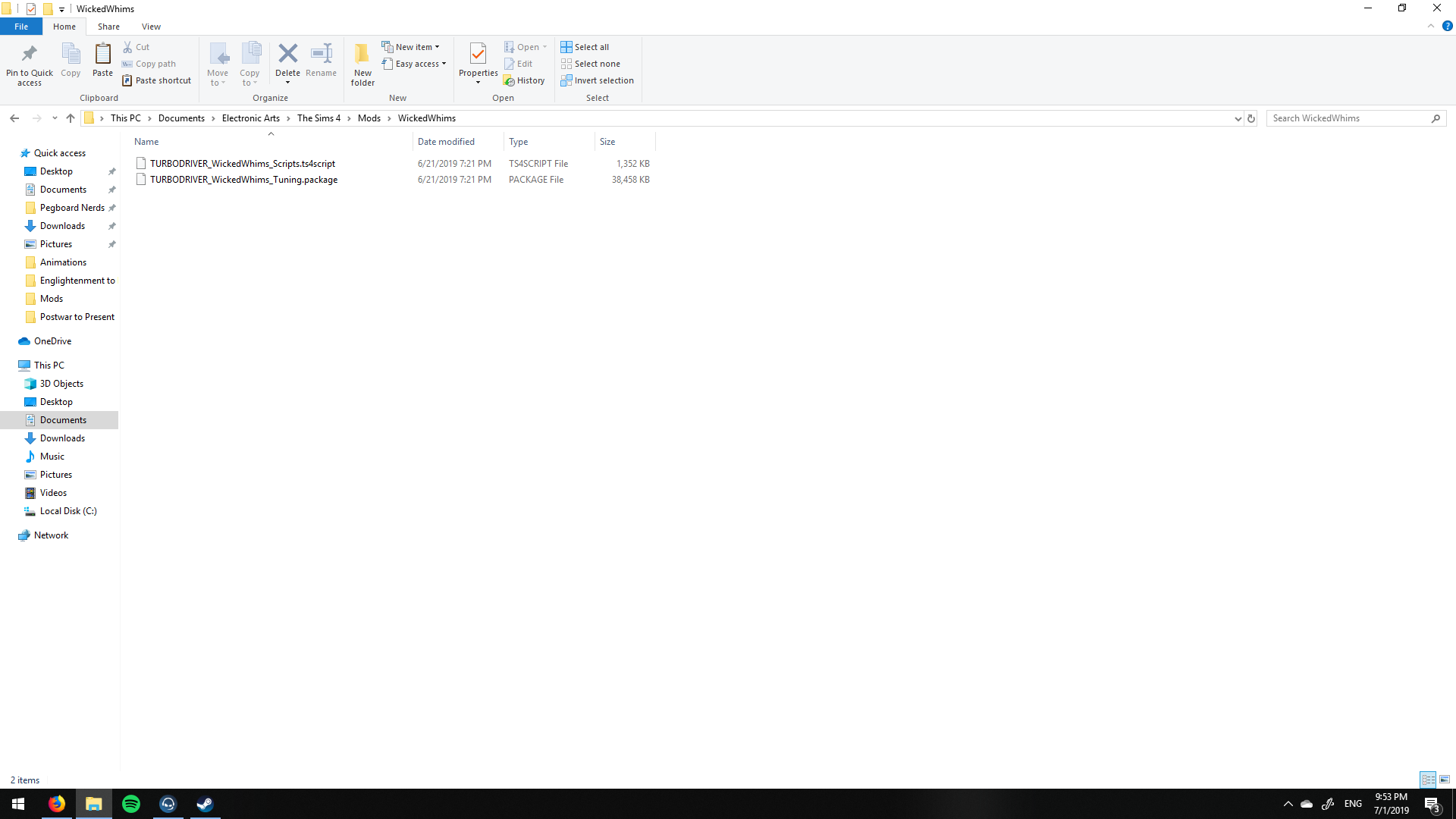Refresh the WickedWhims folder
Screen dimensions: 1456x819
(x=1251, y=118)
